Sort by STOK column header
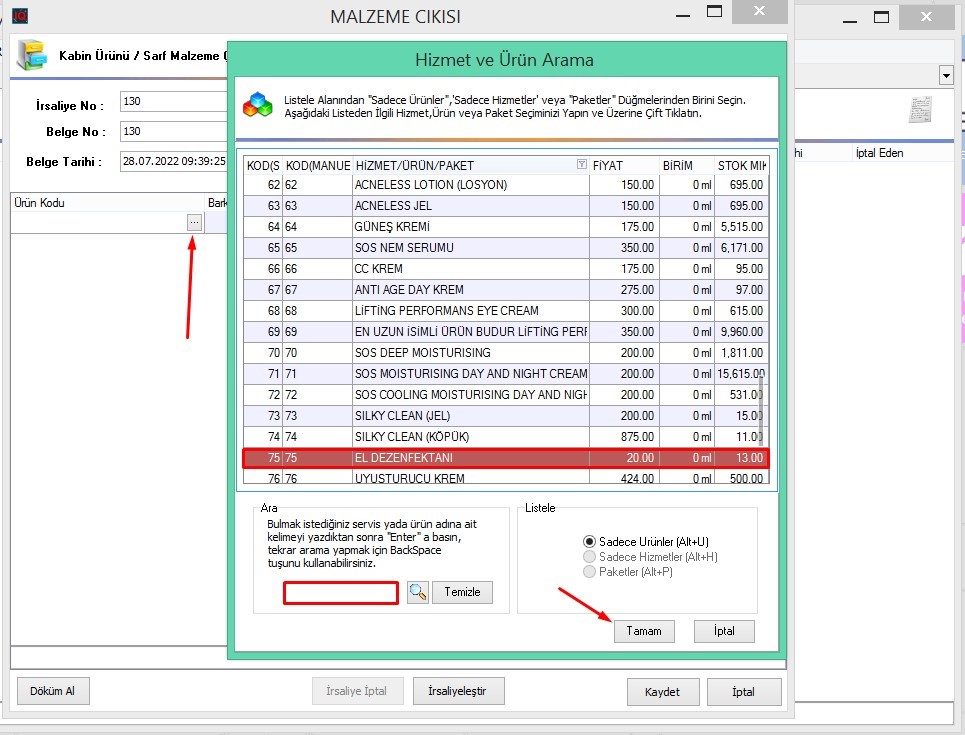 click(x=741, y=165)
